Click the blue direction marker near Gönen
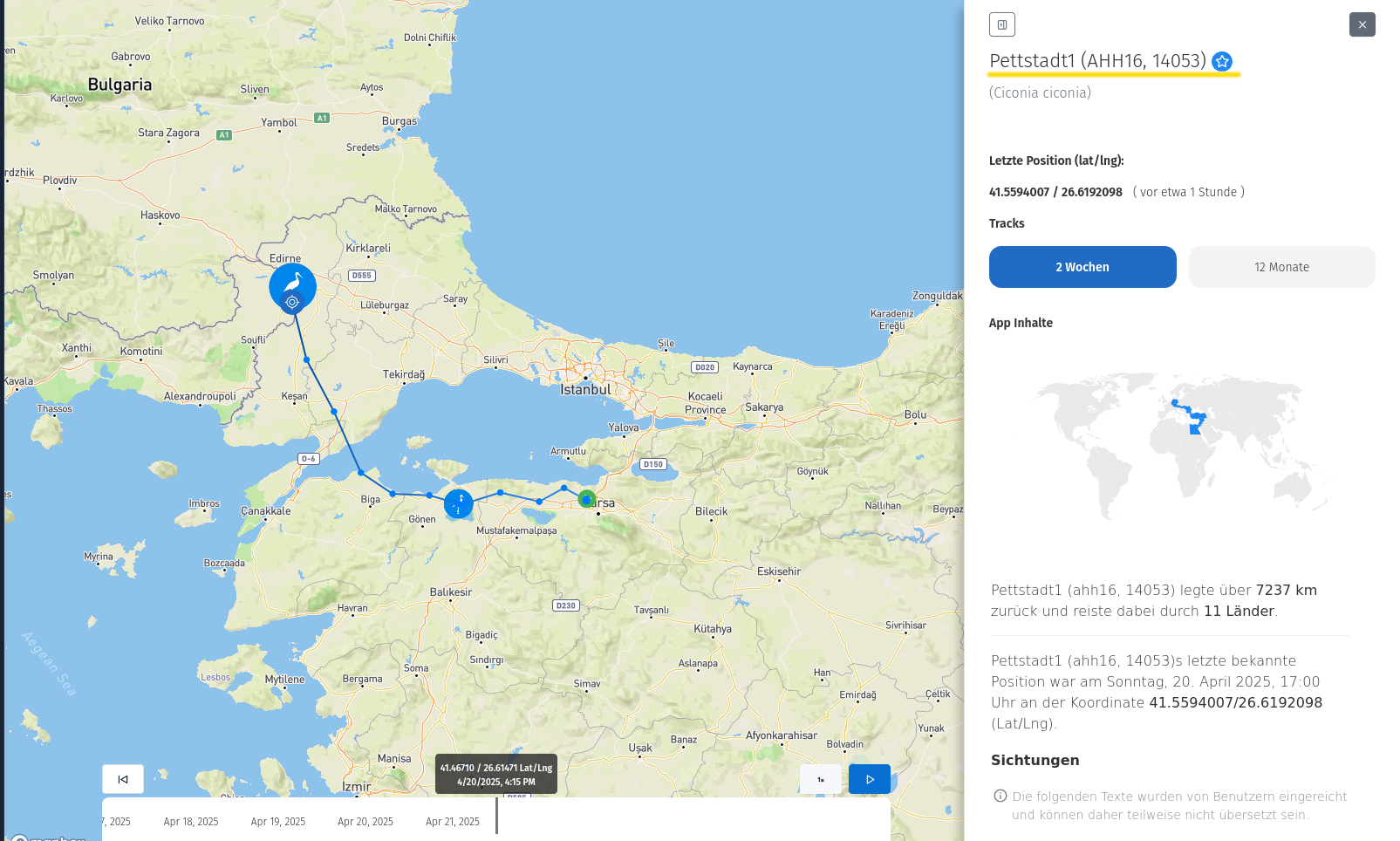The height and width of the screenshot is (841, 1400). pyautogui.click(x=458, y=503)
